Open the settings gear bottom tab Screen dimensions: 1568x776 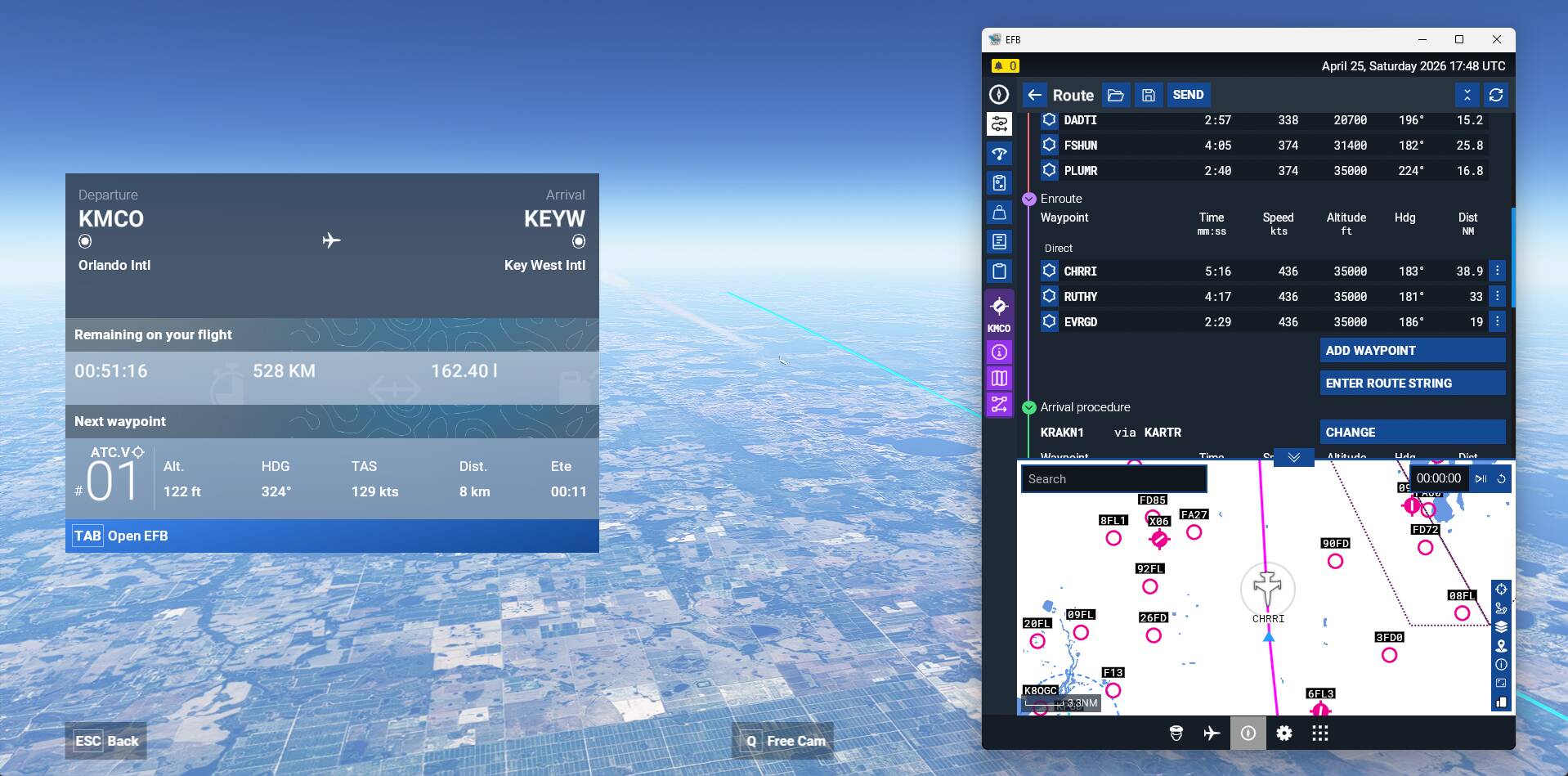(1284, 733)
